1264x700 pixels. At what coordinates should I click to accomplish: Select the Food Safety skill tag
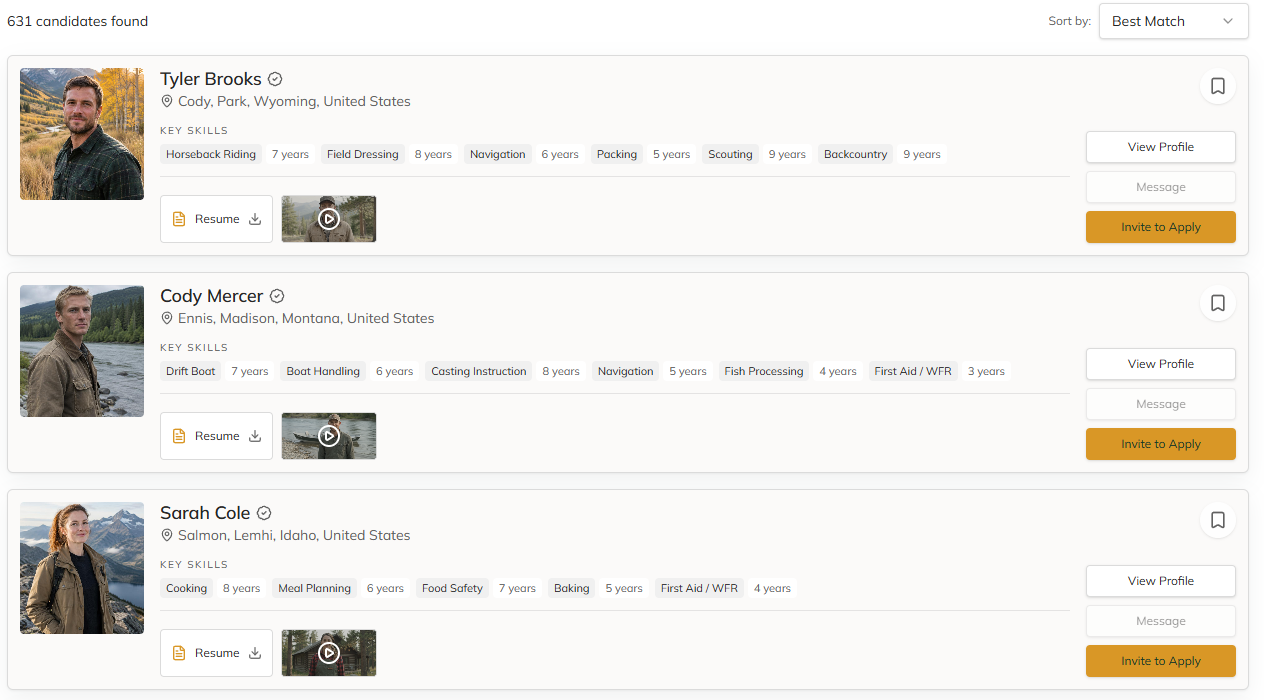click(x=452, y=588)
